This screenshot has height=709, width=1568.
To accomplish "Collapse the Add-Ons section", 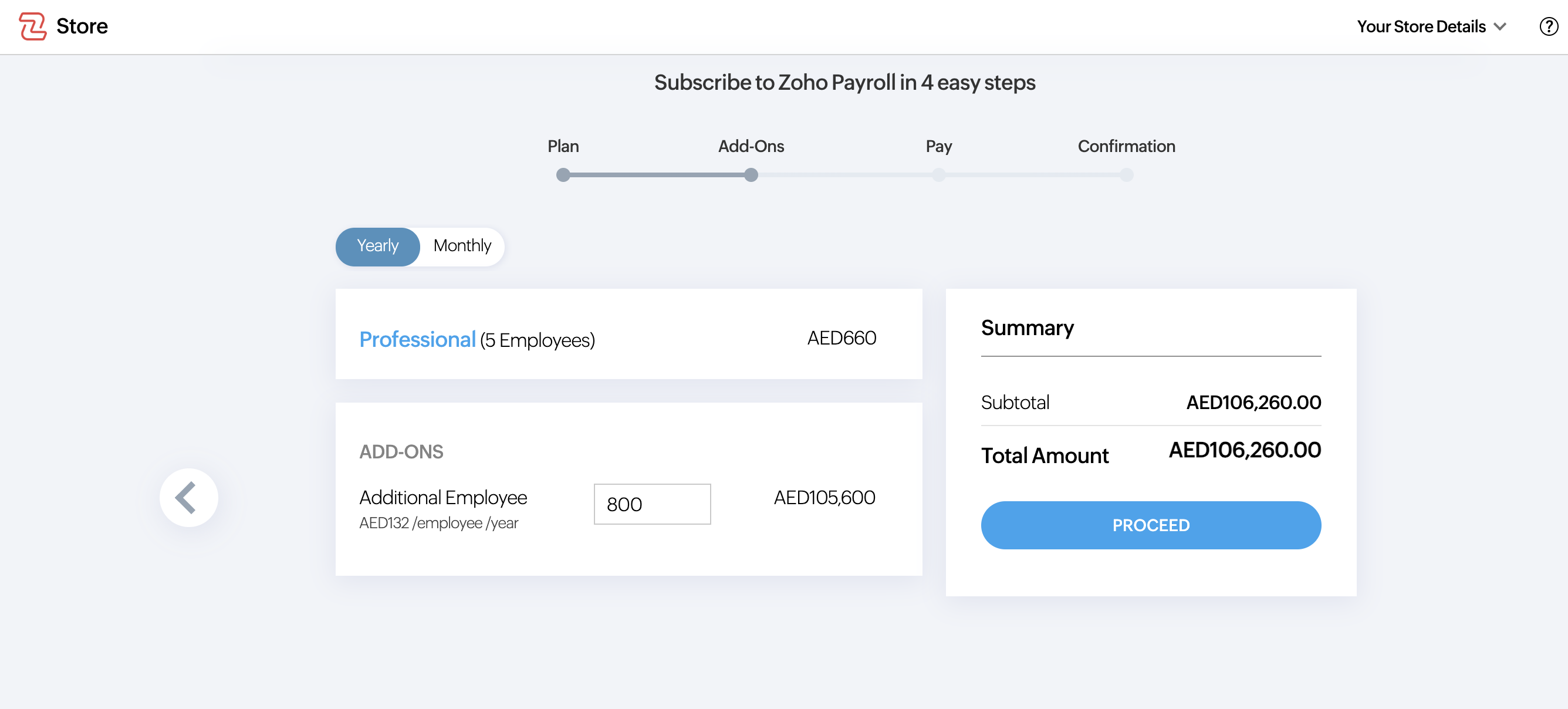I will 401,451.
